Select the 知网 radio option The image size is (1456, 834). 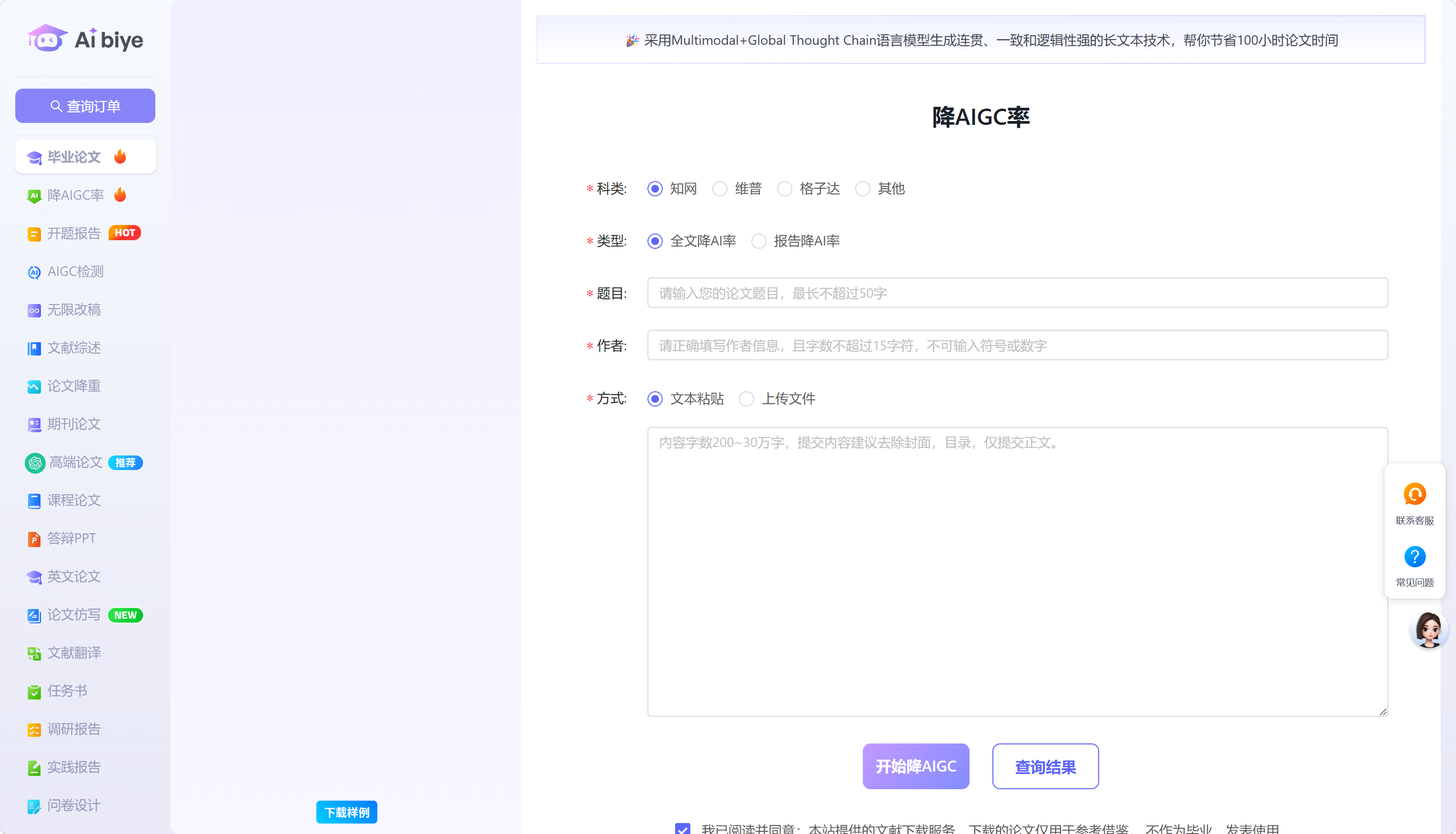point(655,188)
